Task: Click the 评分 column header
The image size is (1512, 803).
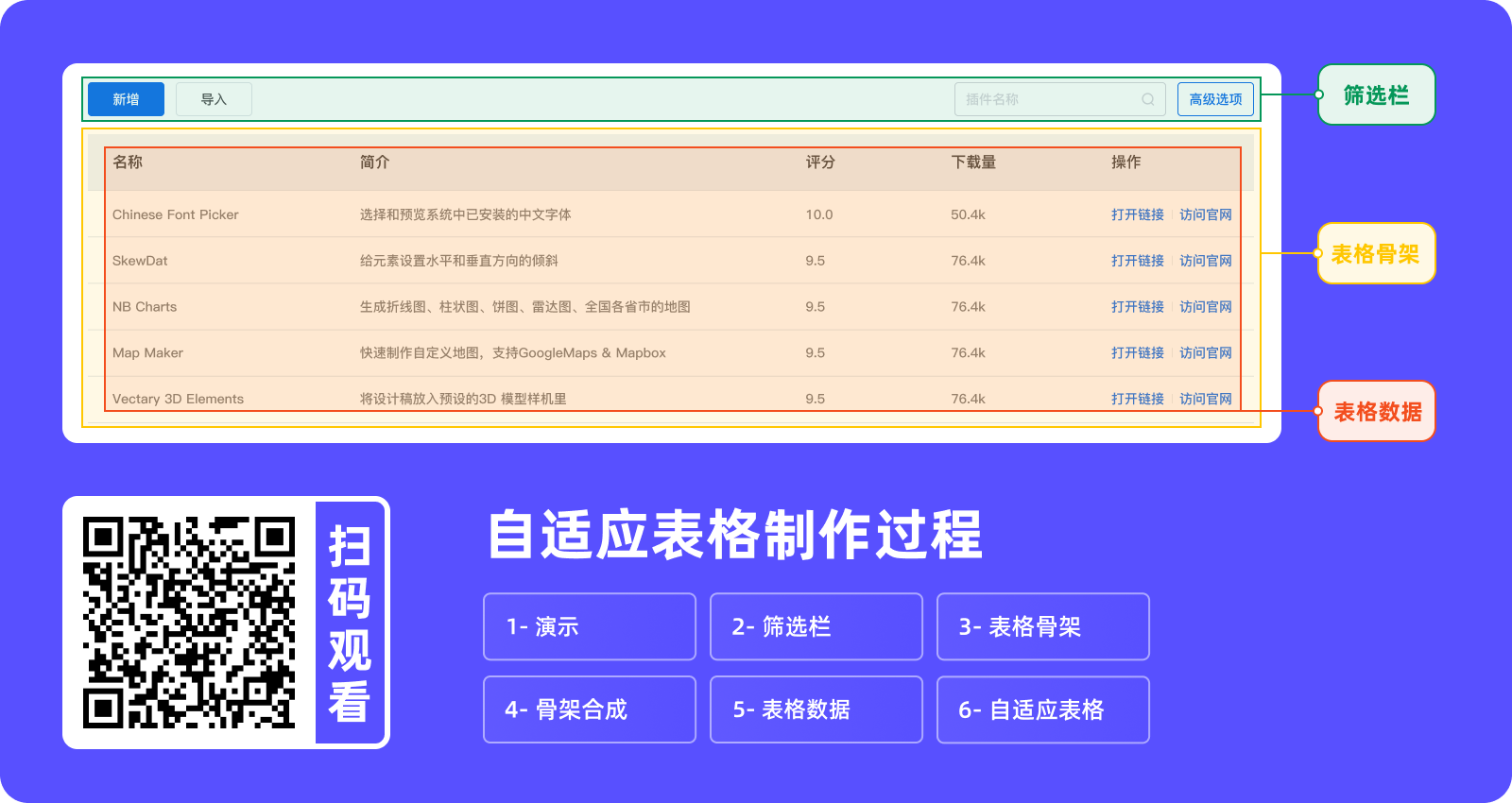Action: coord(820,162)
